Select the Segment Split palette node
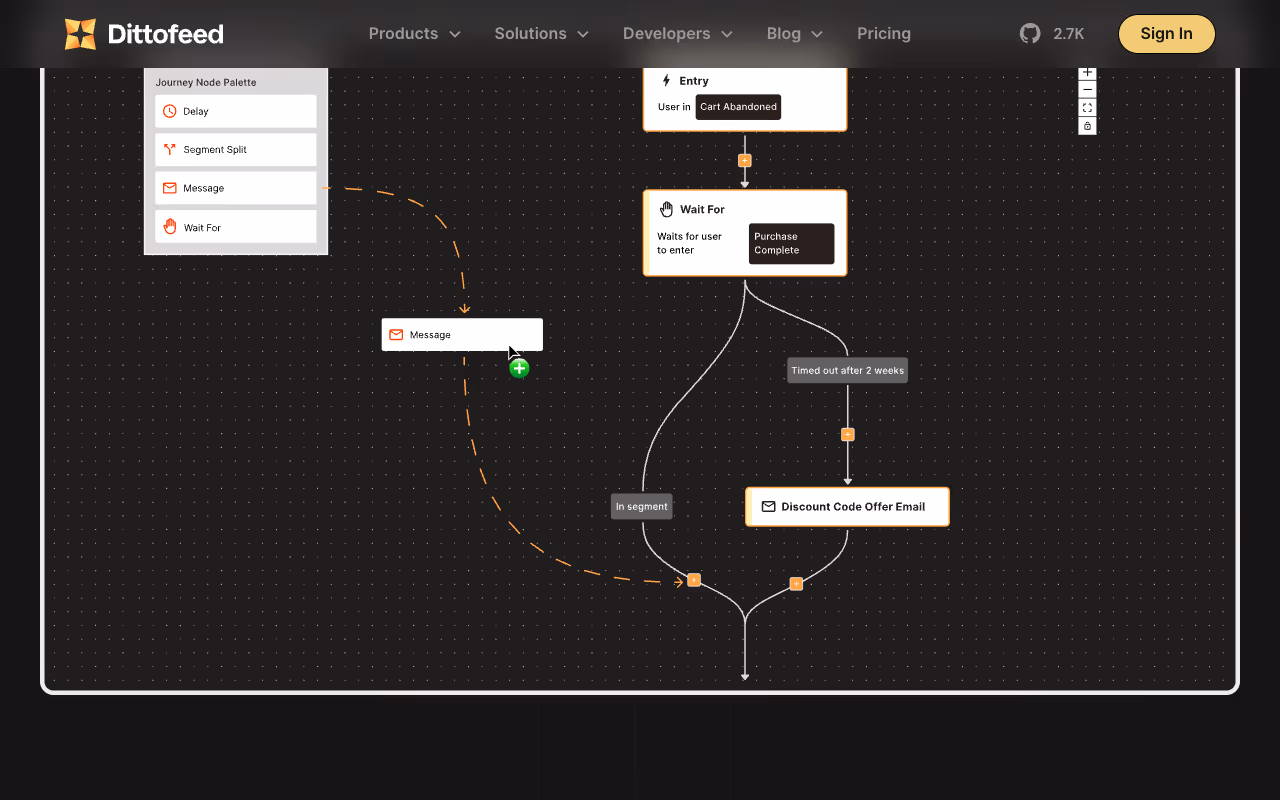This screenshot has height=800, width=1280. [236, 150]
